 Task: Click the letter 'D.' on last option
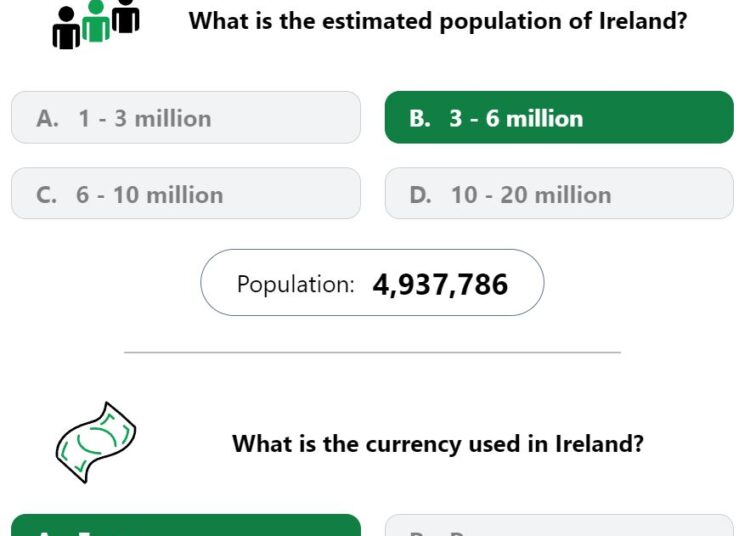(420, 195)
